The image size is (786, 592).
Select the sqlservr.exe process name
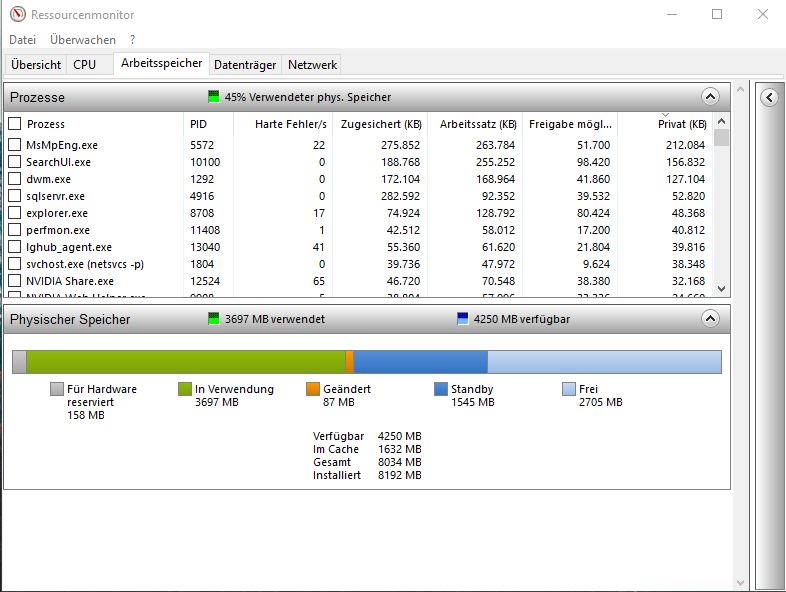click(x=55, y=196)
